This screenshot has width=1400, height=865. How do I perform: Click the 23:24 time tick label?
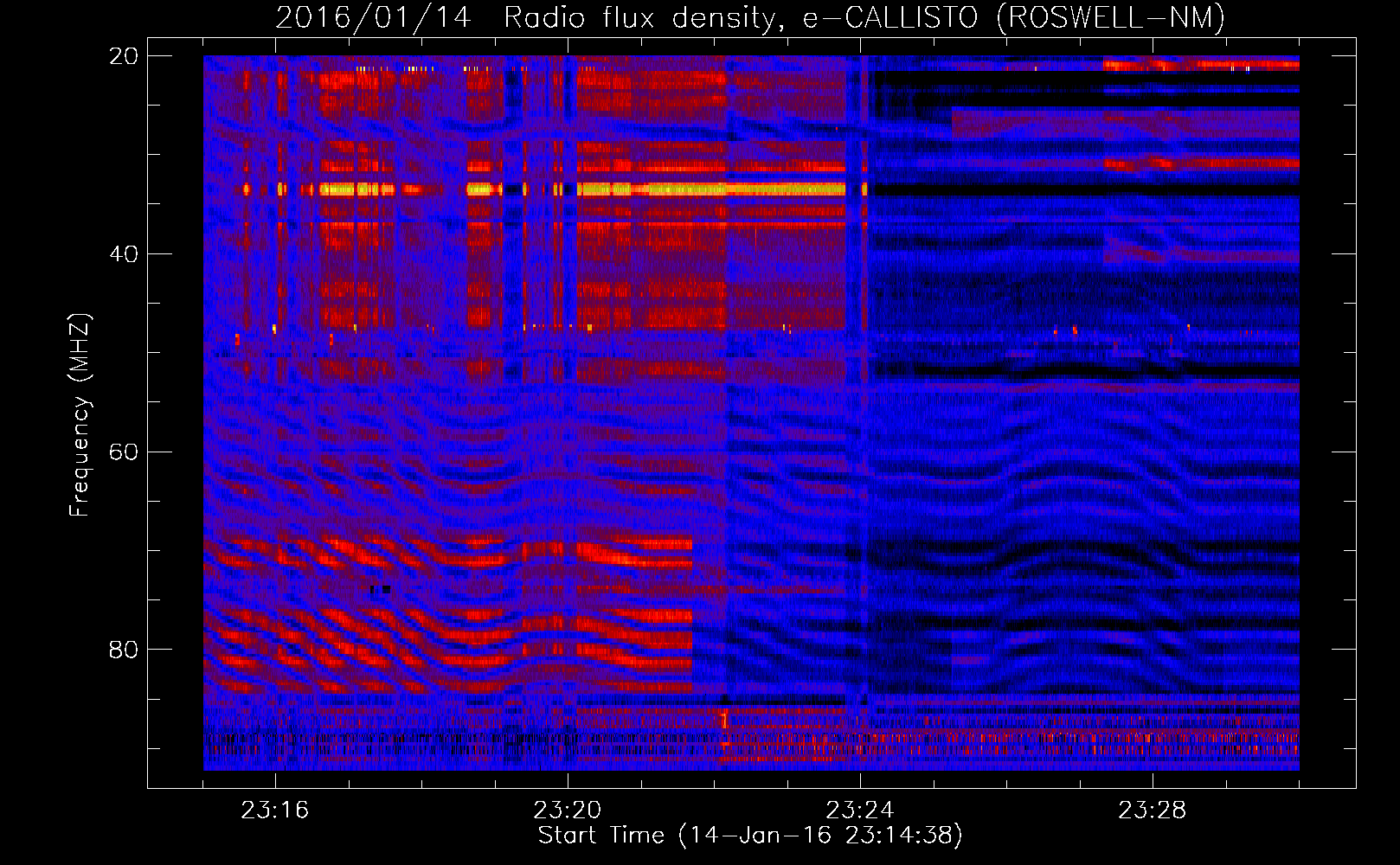[x=860, y=811]
